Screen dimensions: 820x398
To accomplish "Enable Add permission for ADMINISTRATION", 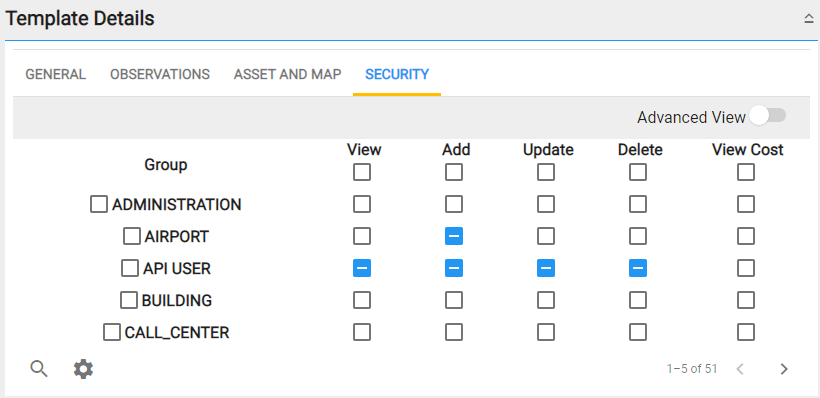I will [454, 204].
